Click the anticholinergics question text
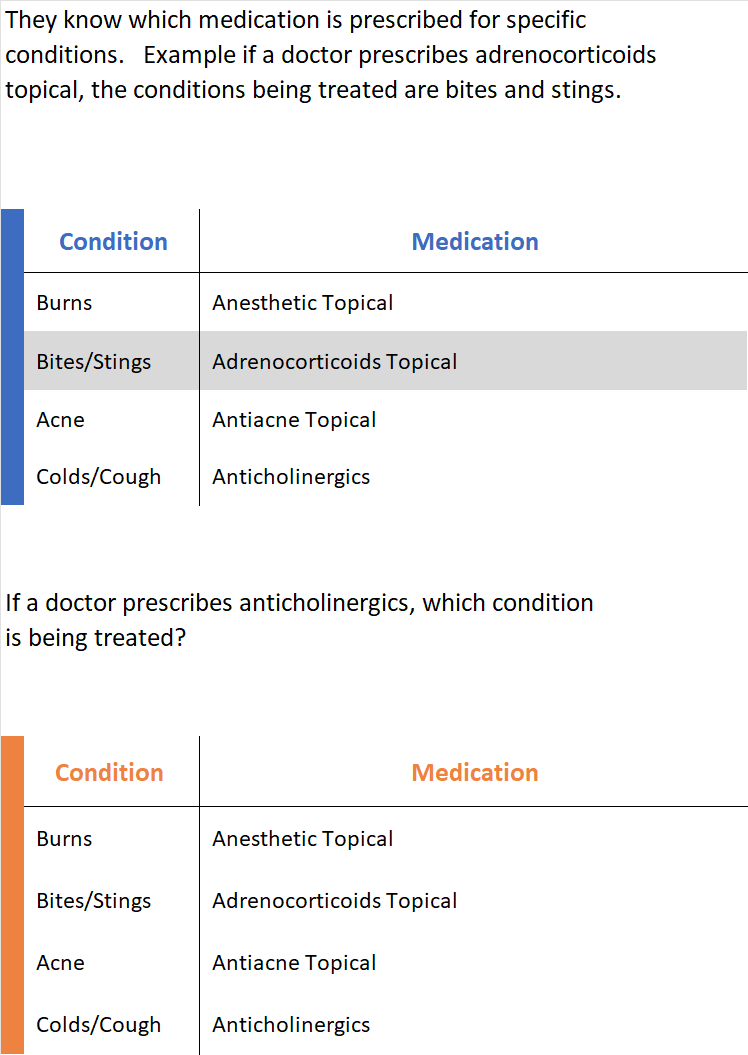Viewport: 748px width, 1055px height. point(299,620)
